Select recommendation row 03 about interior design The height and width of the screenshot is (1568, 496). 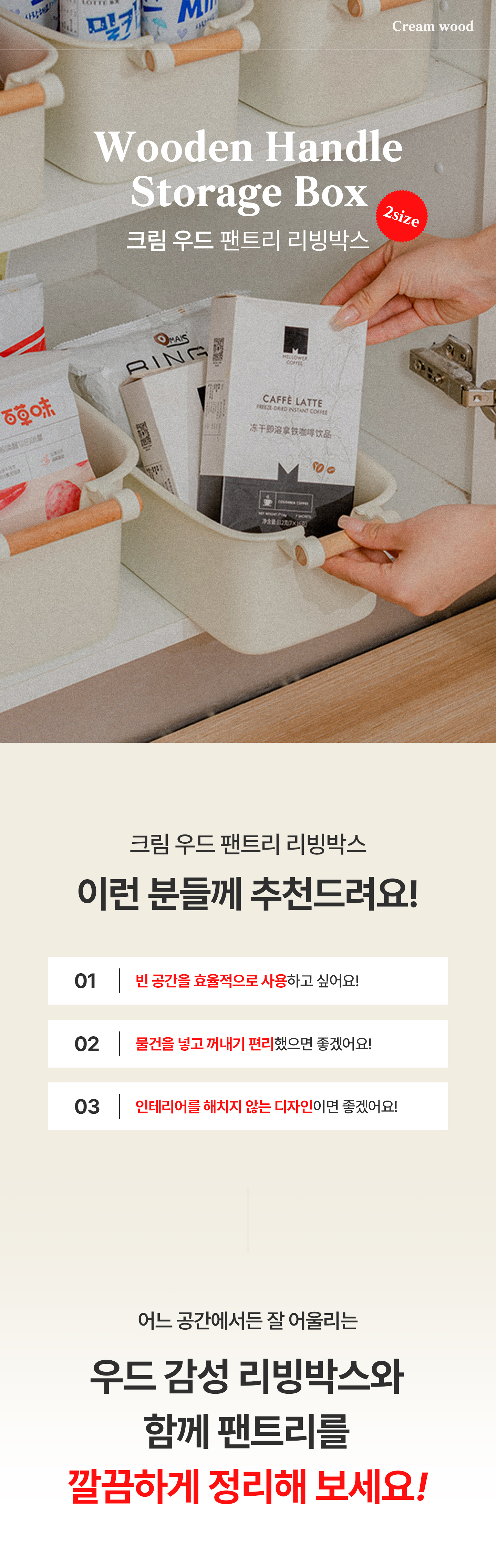pyautogui.click(x=248, y=1106)
